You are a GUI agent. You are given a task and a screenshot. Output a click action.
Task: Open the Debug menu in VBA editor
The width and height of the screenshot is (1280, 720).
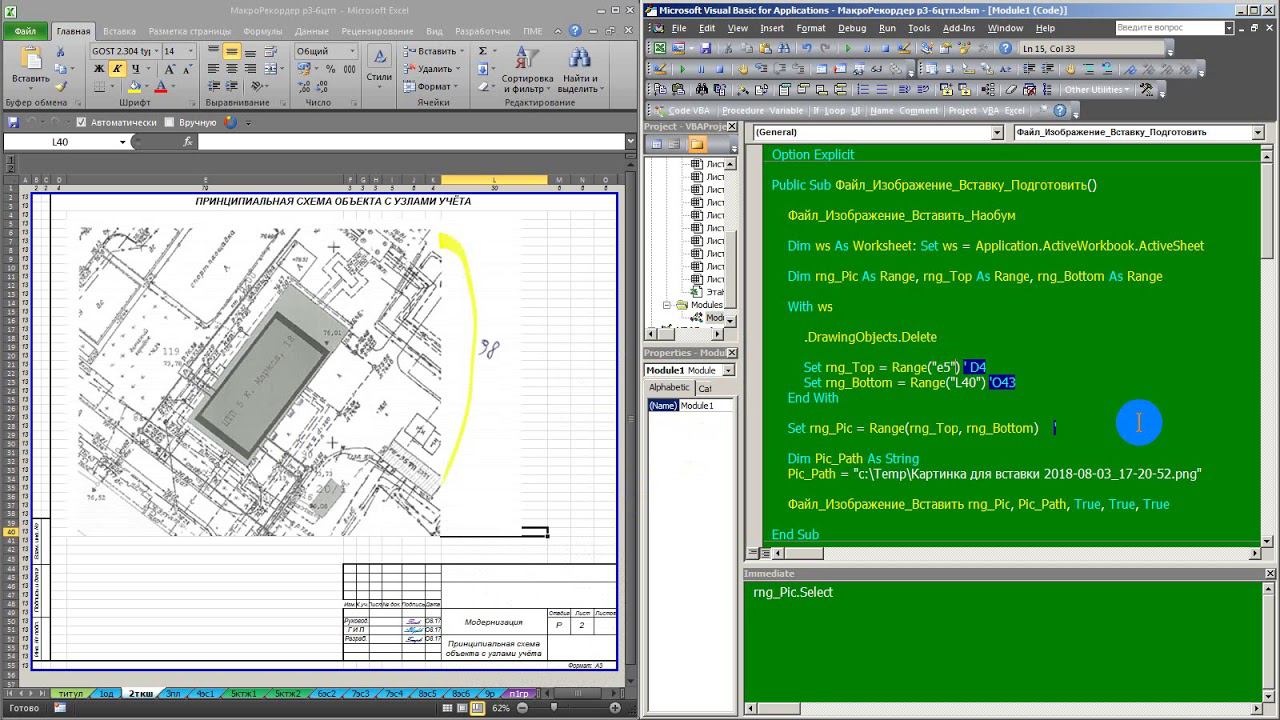pos(852,28)
